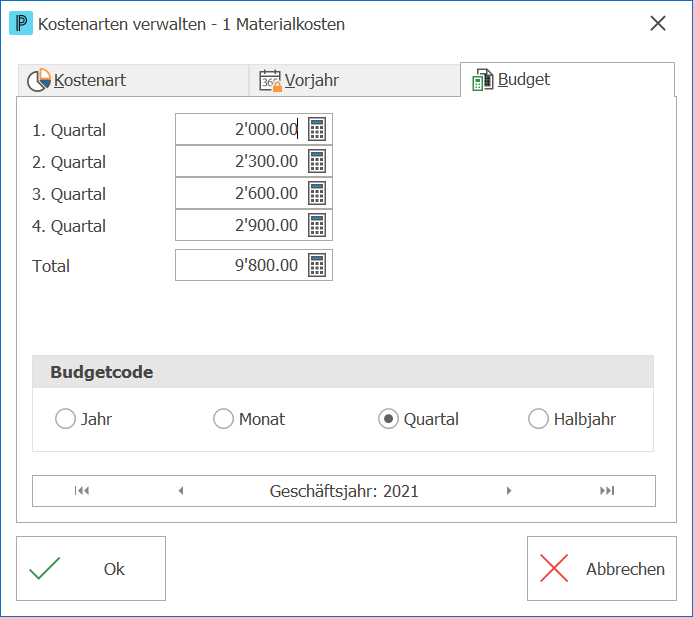Open calculator for 2. Quartal field

click(x=317, y=161)
